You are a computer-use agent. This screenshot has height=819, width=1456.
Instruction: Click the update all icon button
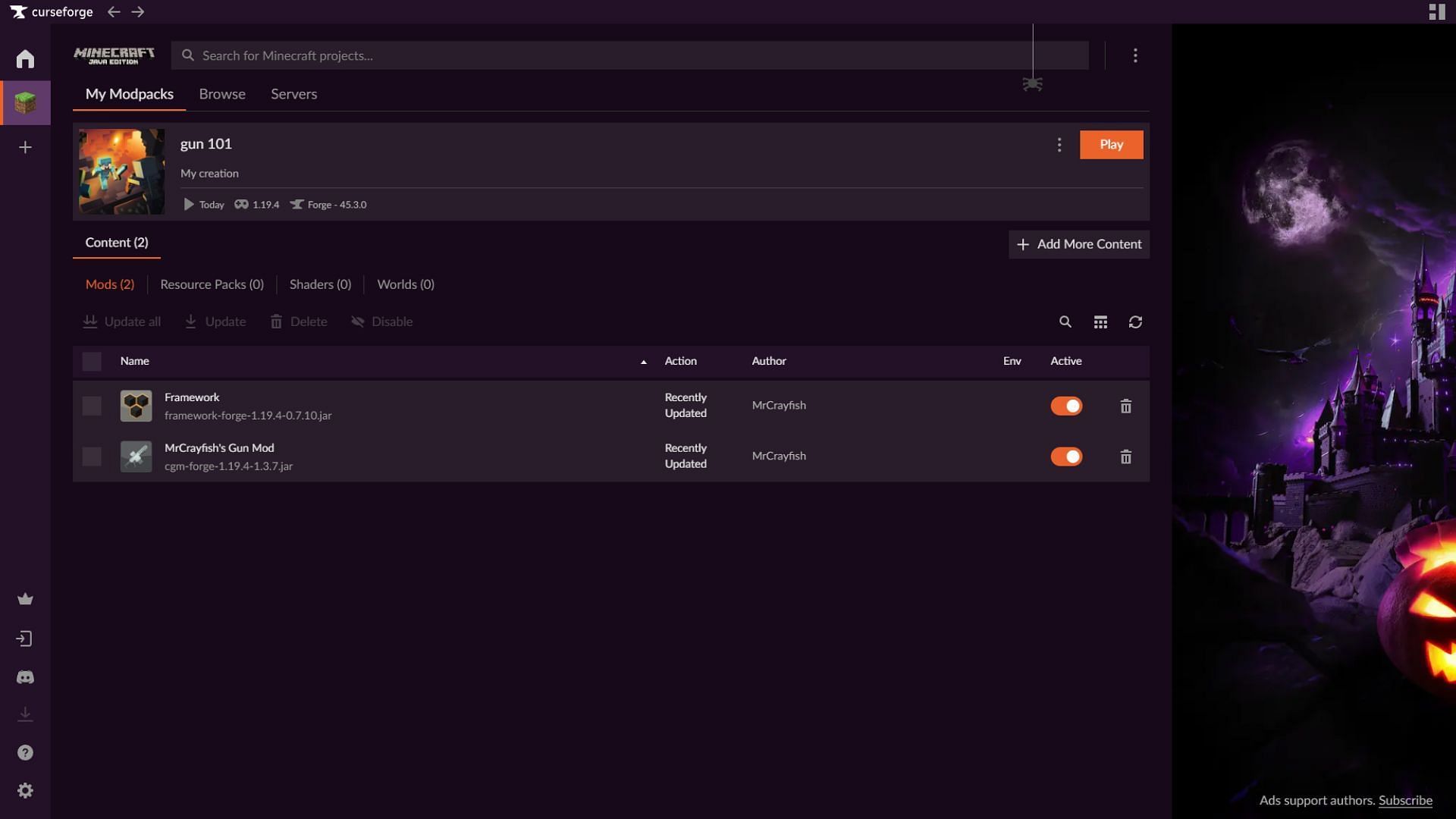(90, 321)
